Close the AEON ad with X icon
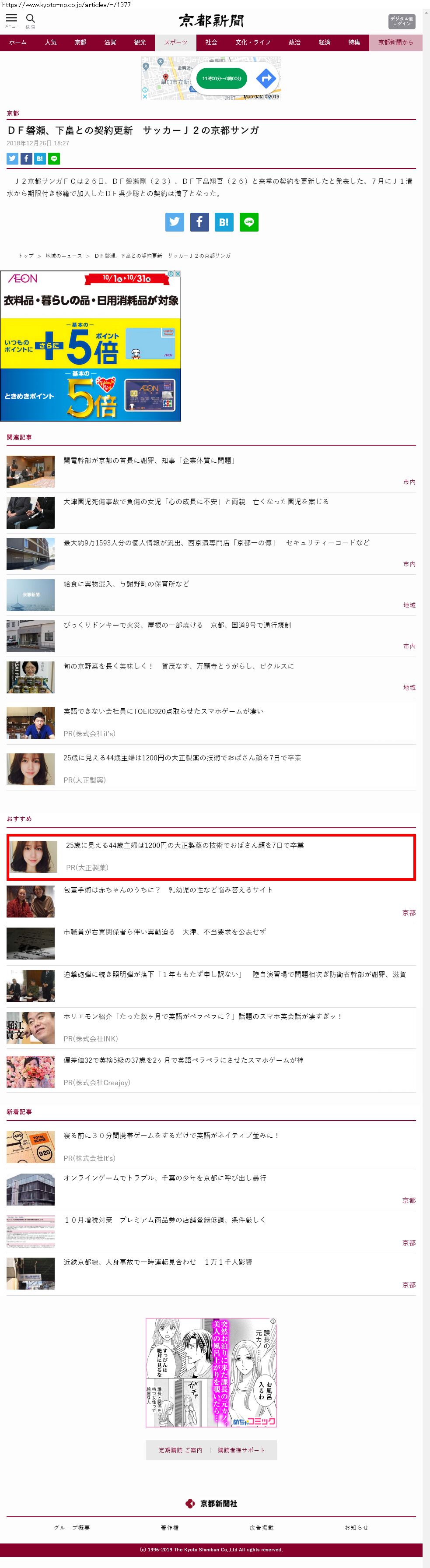Image resolution: width=430 pixels, height=1568 pixels. point(178,274)
